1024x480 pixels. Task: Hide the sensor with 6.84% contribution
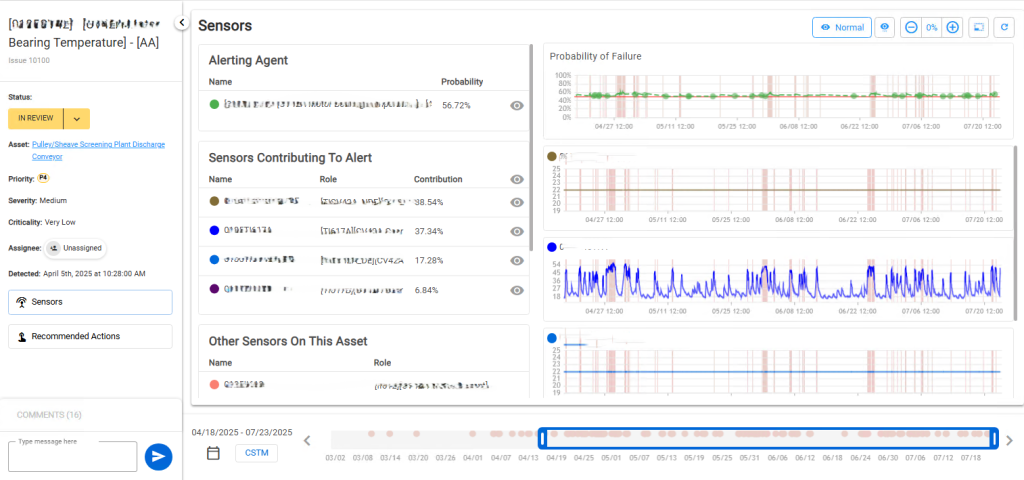pos(517,290)
